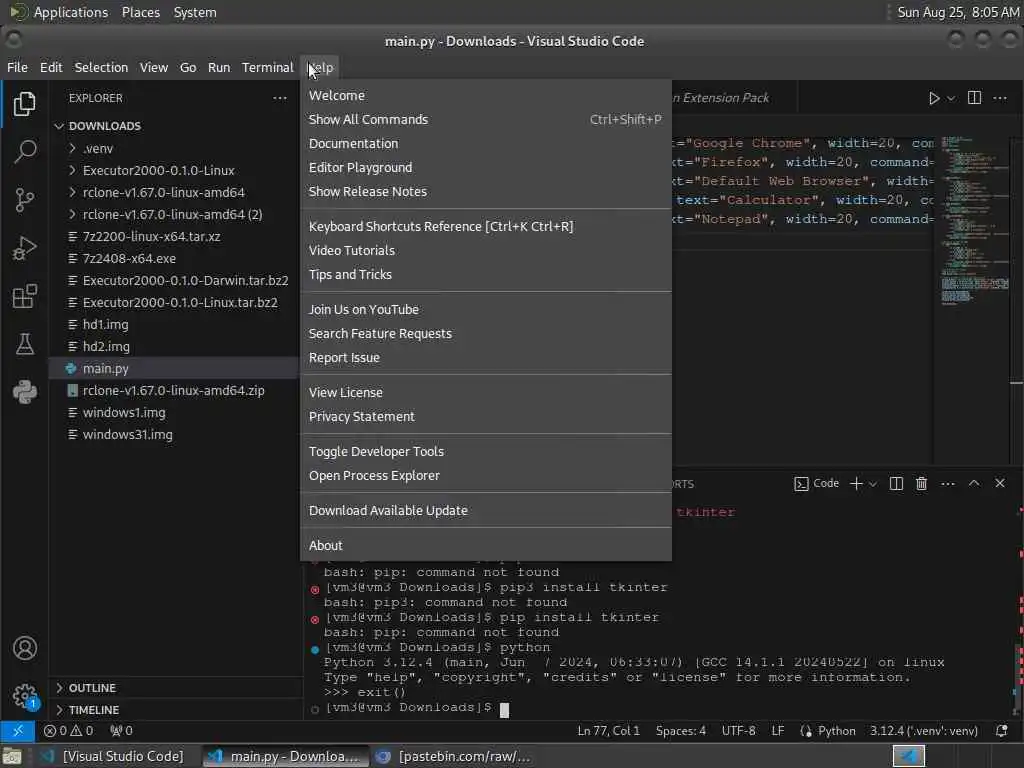Choose Show Release Notes
1024x768 pixels.
click(486, 191)
